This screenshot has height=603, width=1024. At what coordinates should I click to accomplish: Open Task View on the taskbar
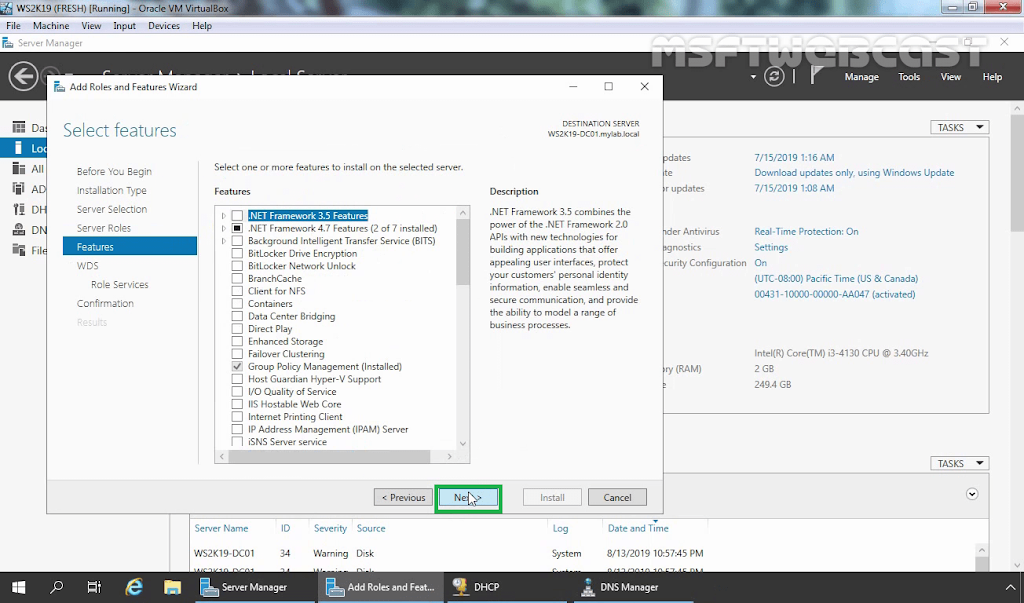[x=95, y=587]
